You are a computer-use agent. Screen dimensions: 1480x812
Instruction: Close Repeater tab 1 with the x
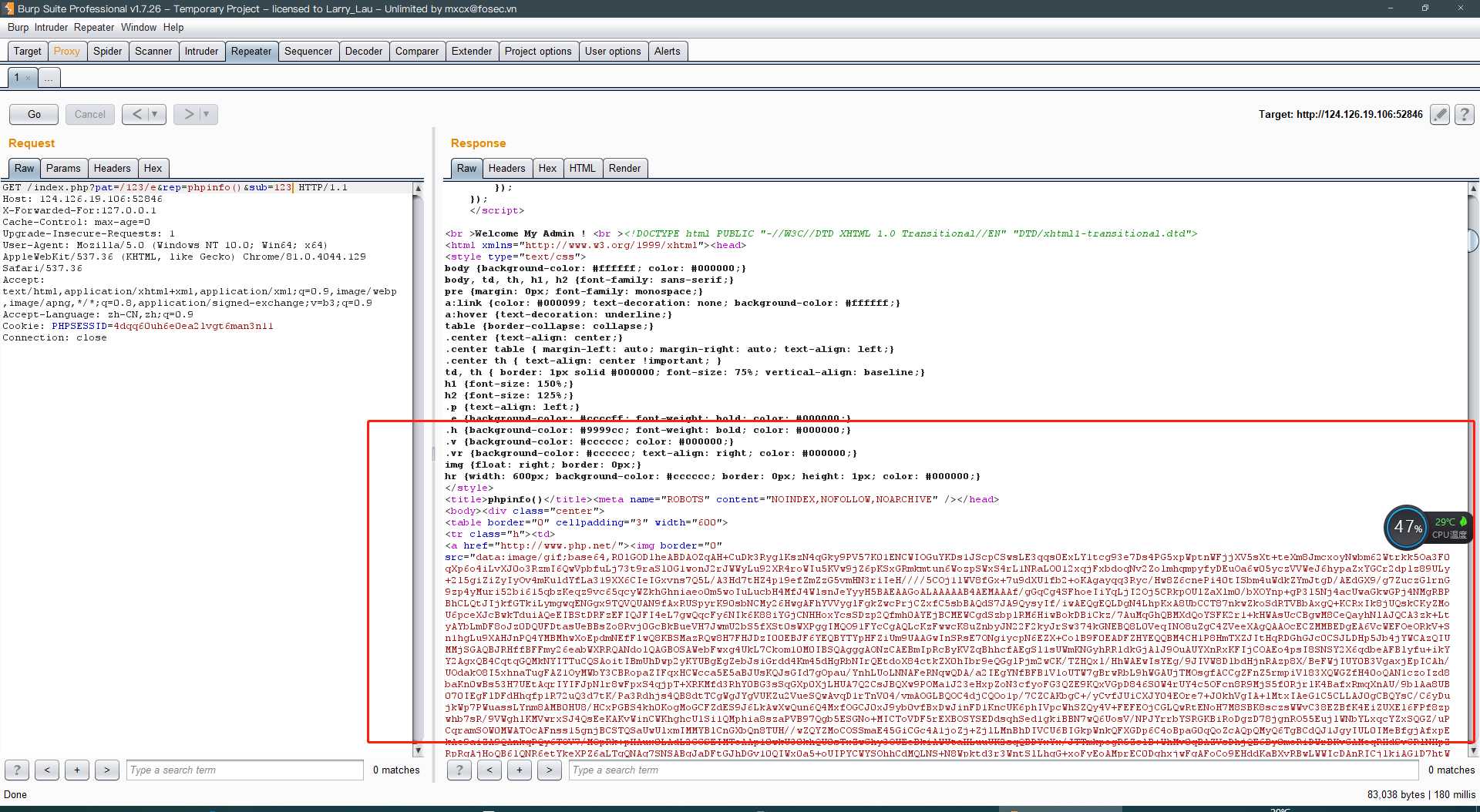click(29, 78)
